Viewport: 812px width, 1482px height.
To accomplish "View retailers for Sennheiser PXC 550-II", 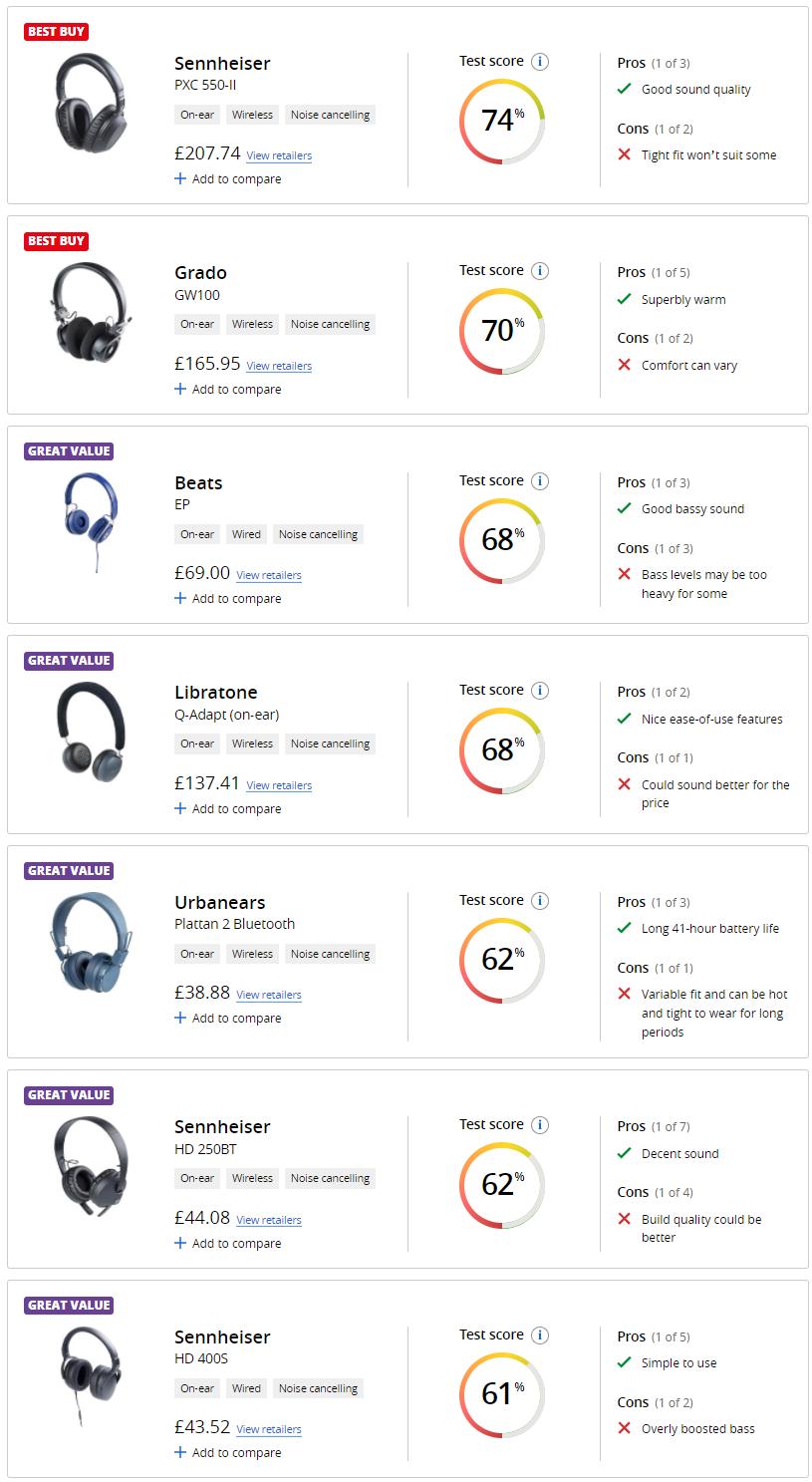I will (x=279, y=156).
